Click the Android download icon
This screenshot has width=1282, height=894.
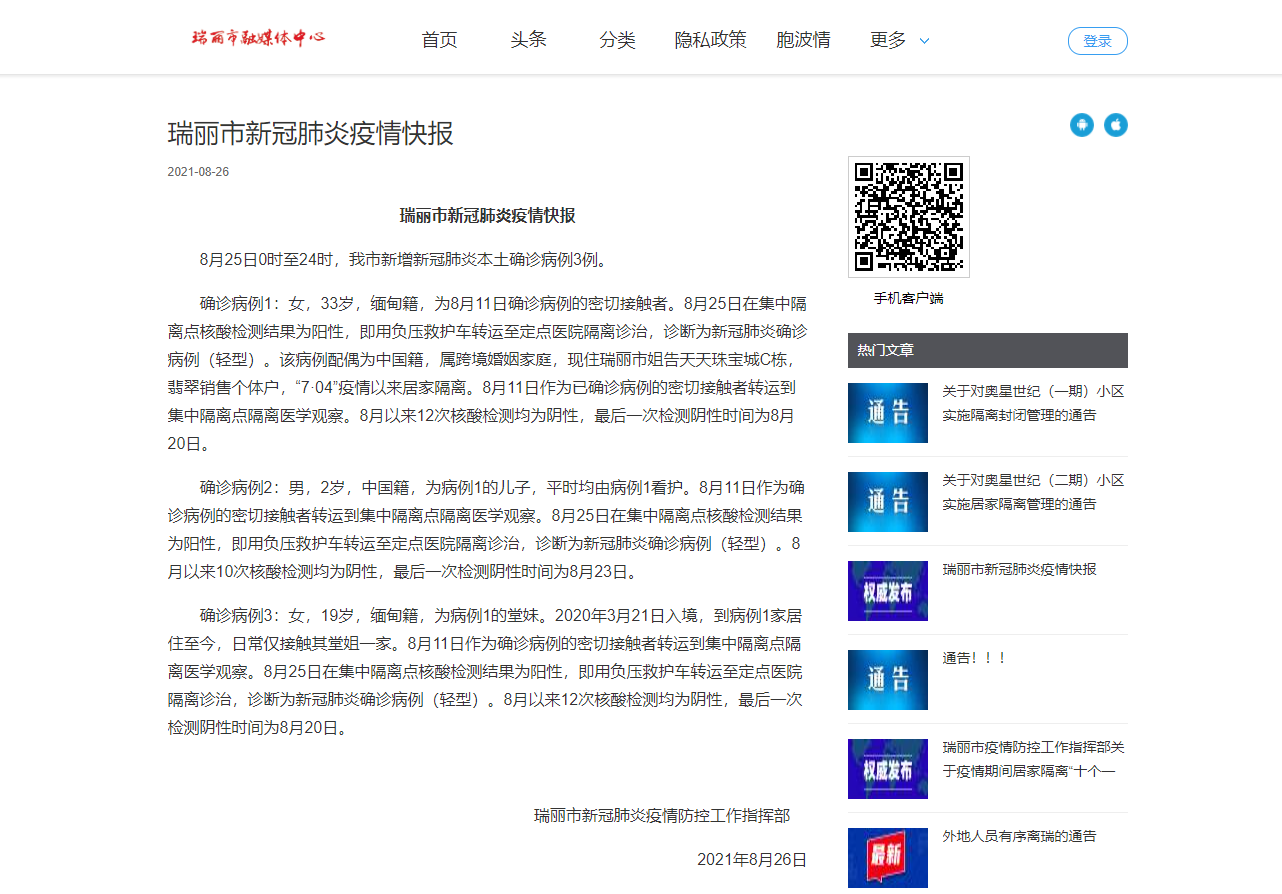(x=1081, y=125)
